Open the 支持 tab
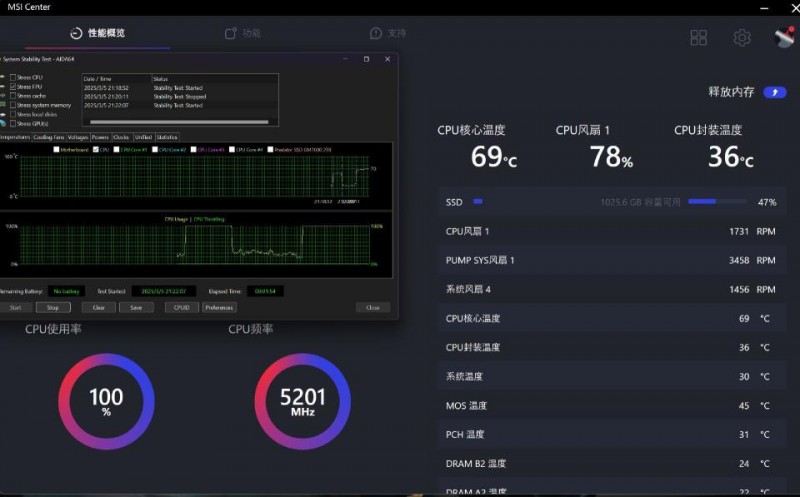The height and width of the screenshot is (497, 800). (388, 33)
